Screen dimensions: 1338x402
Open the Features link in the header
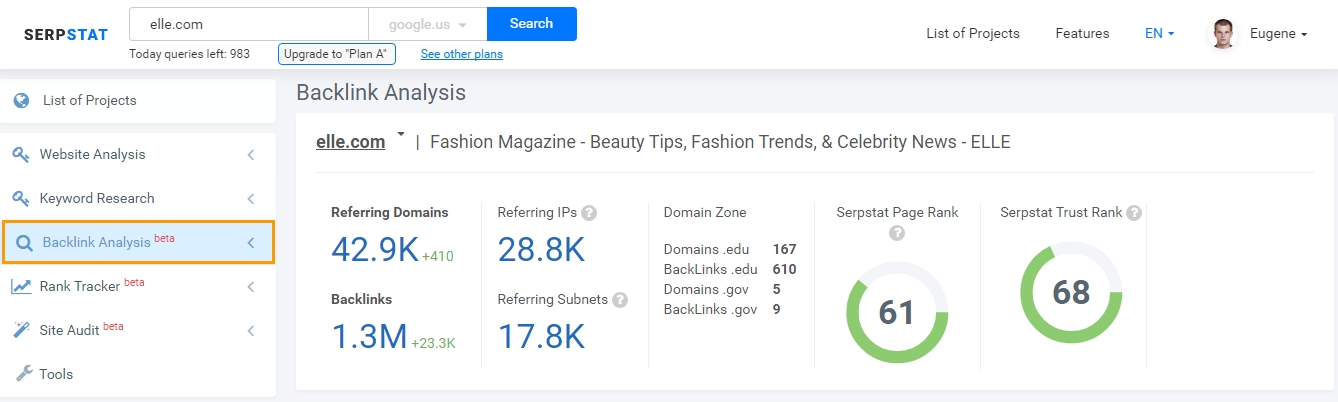1082,33
